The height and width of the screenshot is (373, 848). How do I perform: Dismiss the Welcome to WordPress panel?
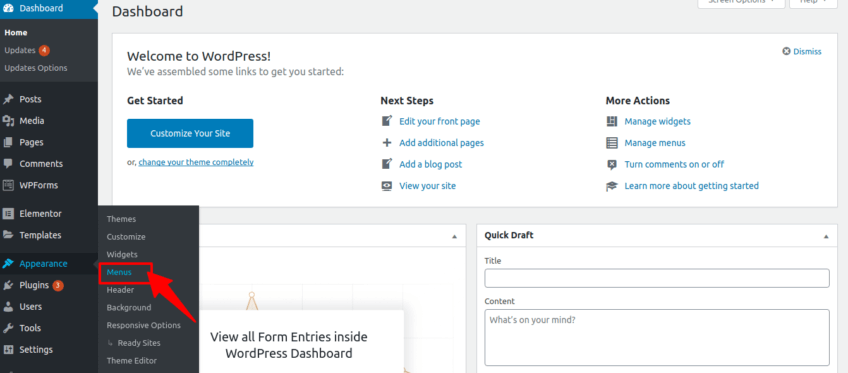point(802,51)
